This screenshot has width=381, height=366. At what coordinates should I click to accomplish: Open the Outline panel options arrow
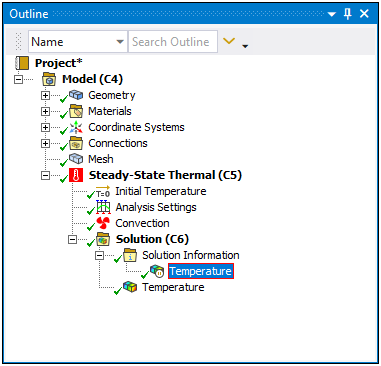coord(332,14)
